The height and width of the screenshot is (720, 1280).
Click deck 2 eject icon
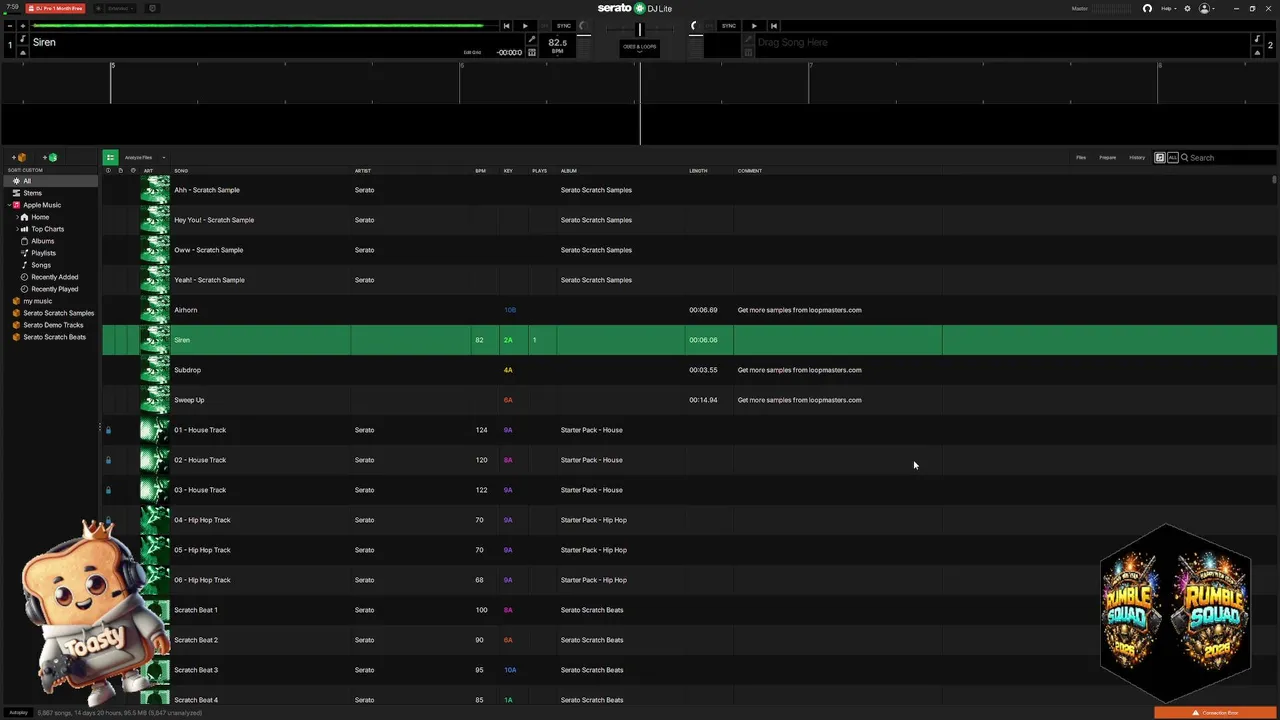(x=1257, y=52)
